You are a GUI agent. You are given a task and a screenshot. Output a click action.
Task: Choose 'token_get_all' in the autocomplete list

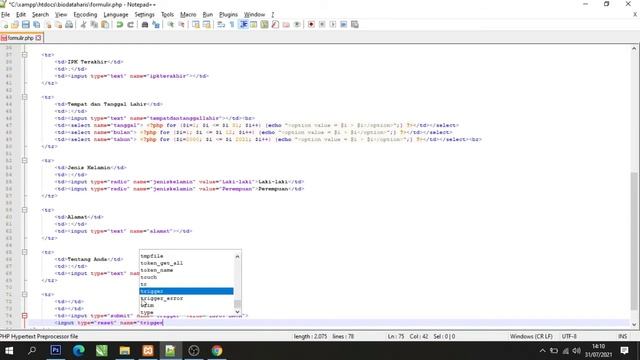coord(187,263)
